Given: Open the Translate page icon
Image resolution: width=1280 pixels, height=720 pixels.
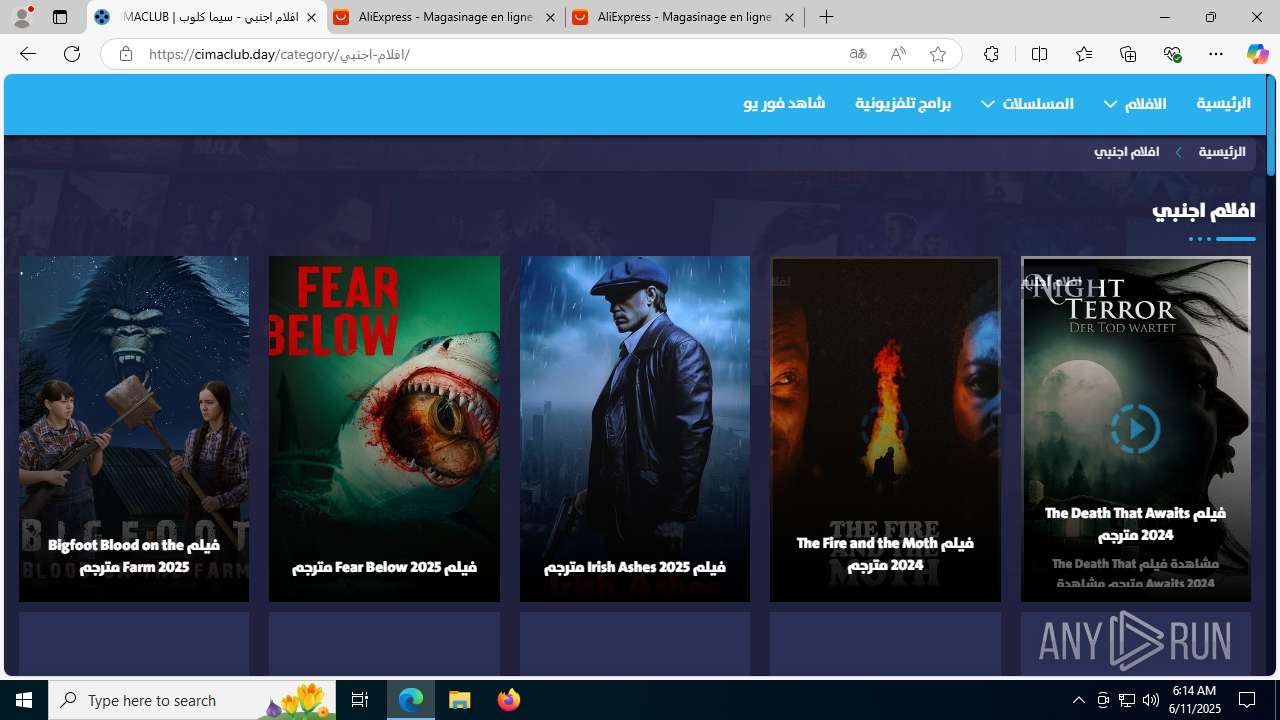Looking at the screenshot, I should pos(858,54).
